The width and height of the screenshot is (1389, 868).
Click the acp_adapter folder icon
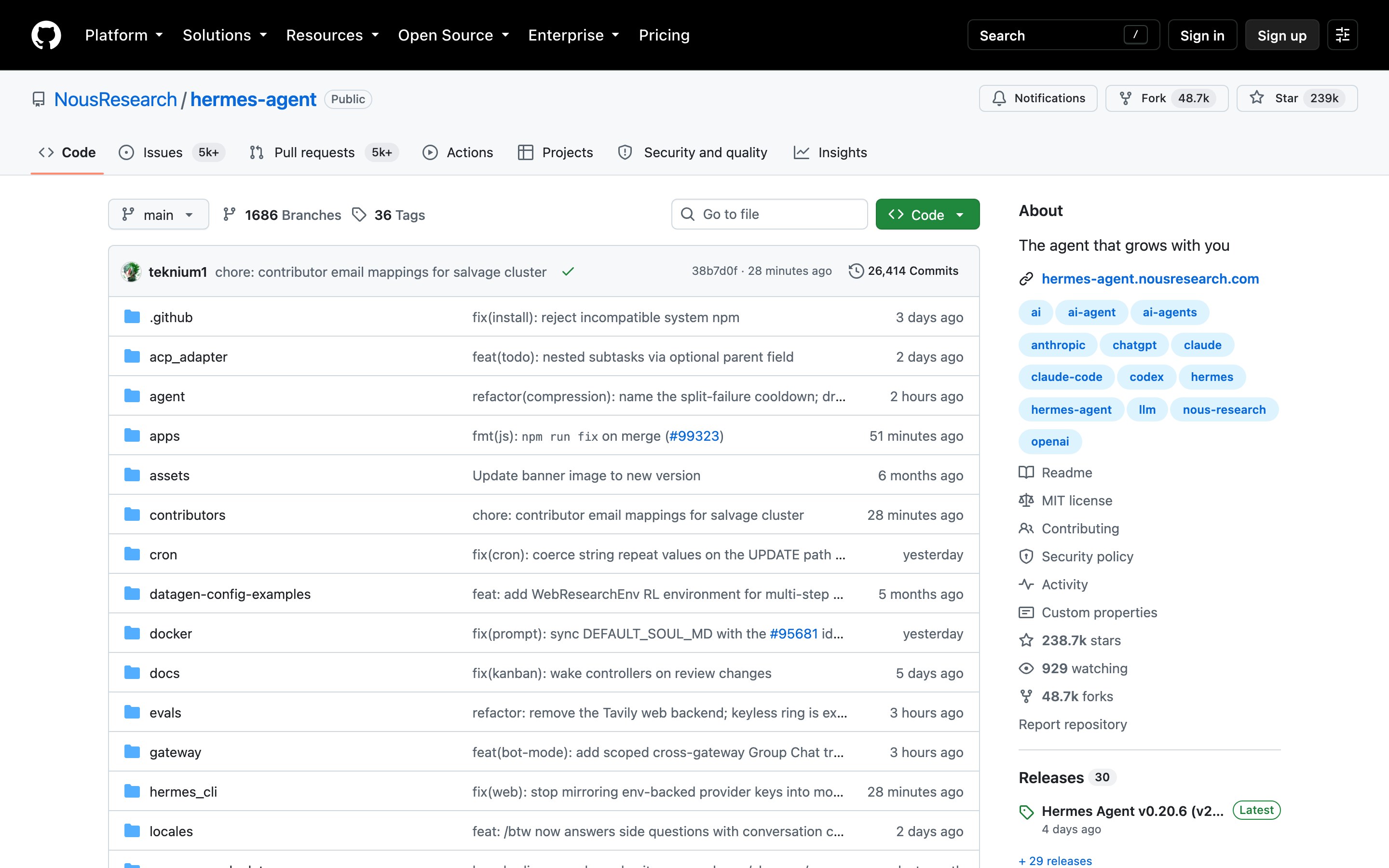pyautogui.click(x=132, y=356)
